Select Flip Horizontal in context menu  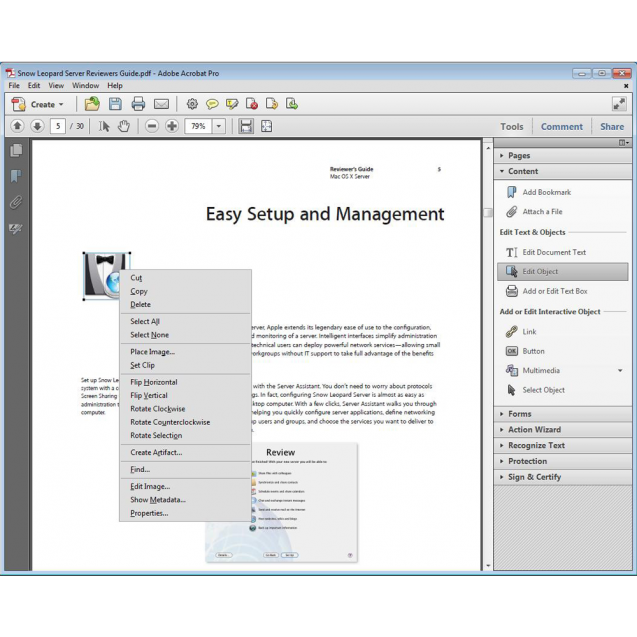click(153, 382)
